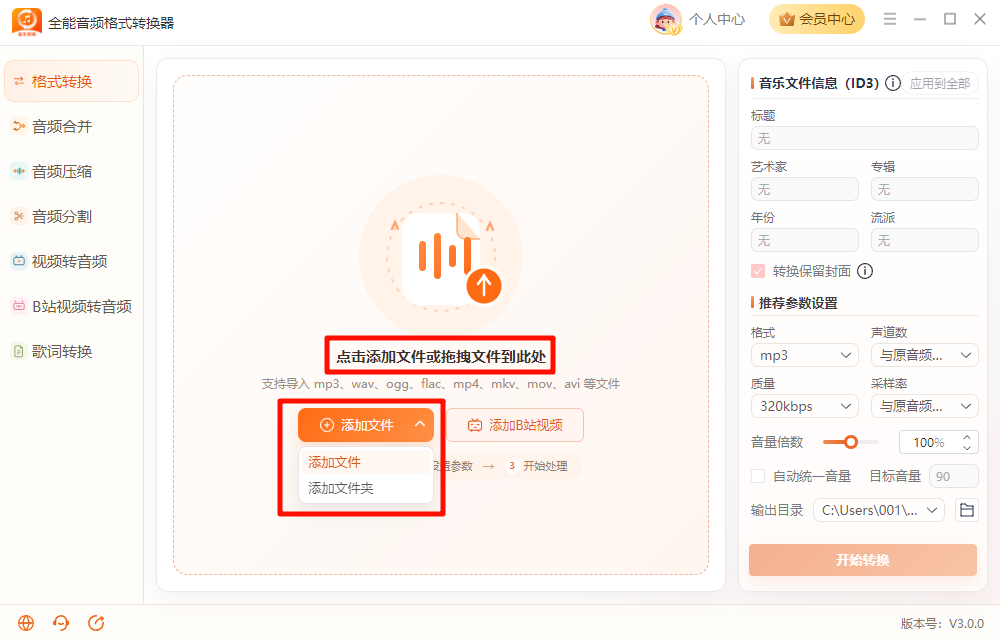Click the user avatar icon

click(x=666, y=19)
